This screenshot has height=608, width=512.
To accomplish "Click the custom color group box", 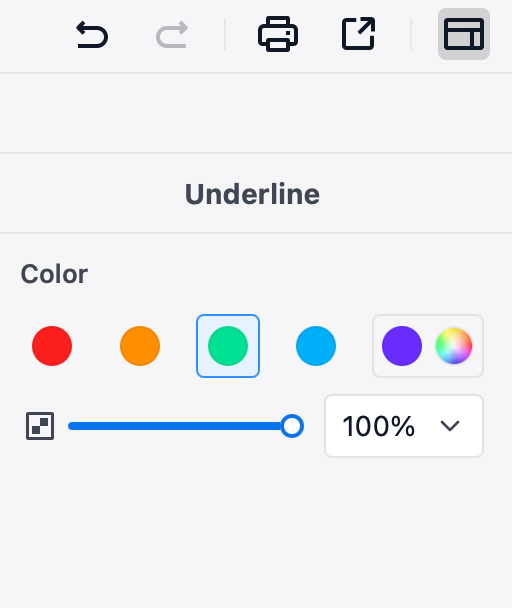I will coord(428,346).
